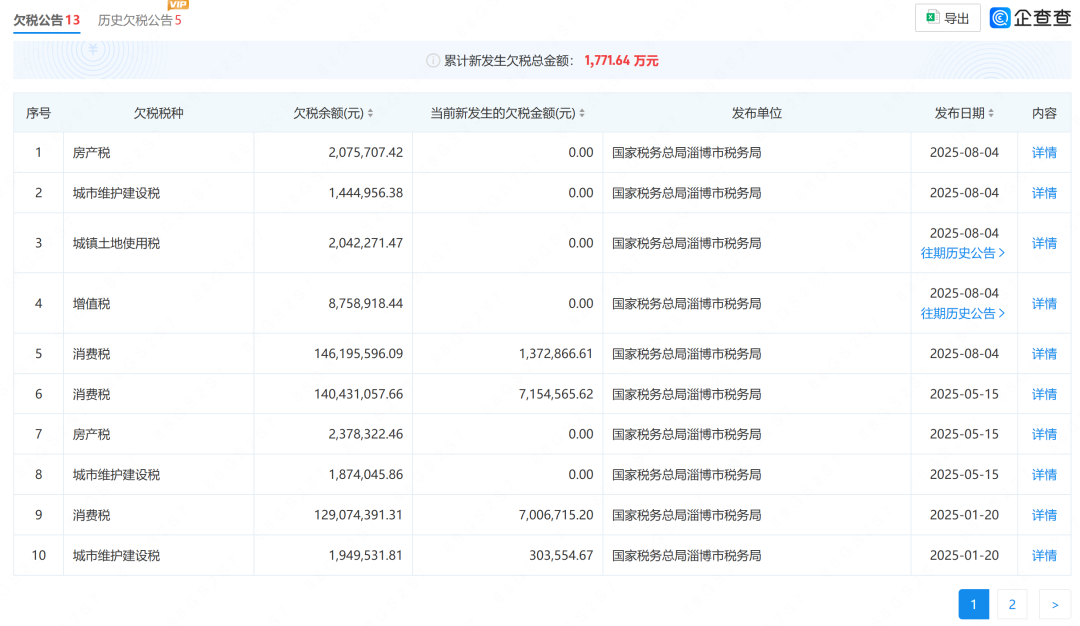View 详情 for row 10 城市维护建设税
Image resolution: width=1080 pixels, height=626 pixels.
click(1044, 555)
